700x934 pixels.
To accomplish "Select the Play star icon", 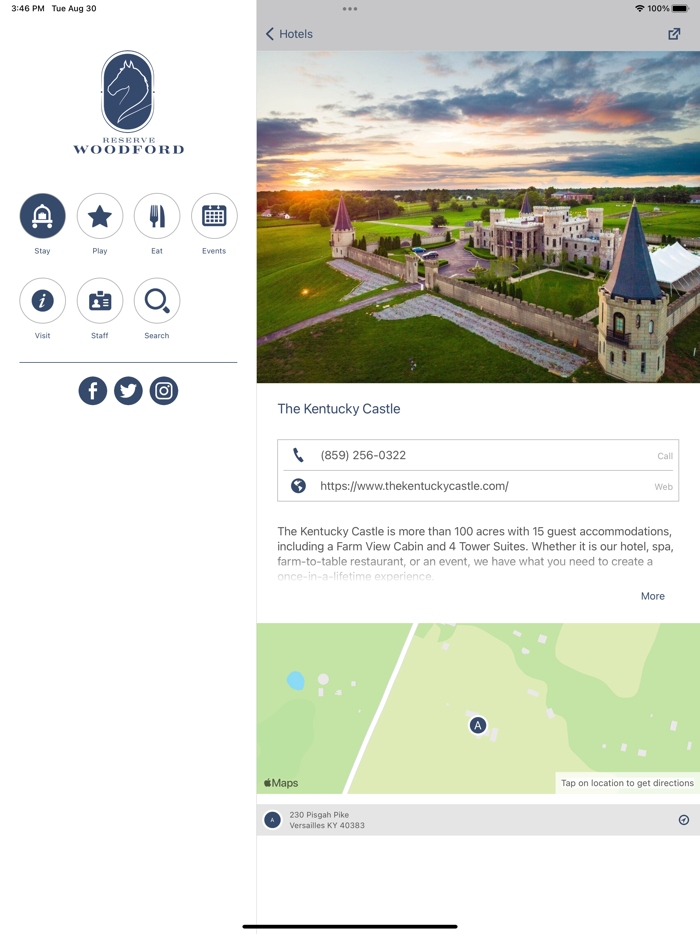I will point(99,216).
